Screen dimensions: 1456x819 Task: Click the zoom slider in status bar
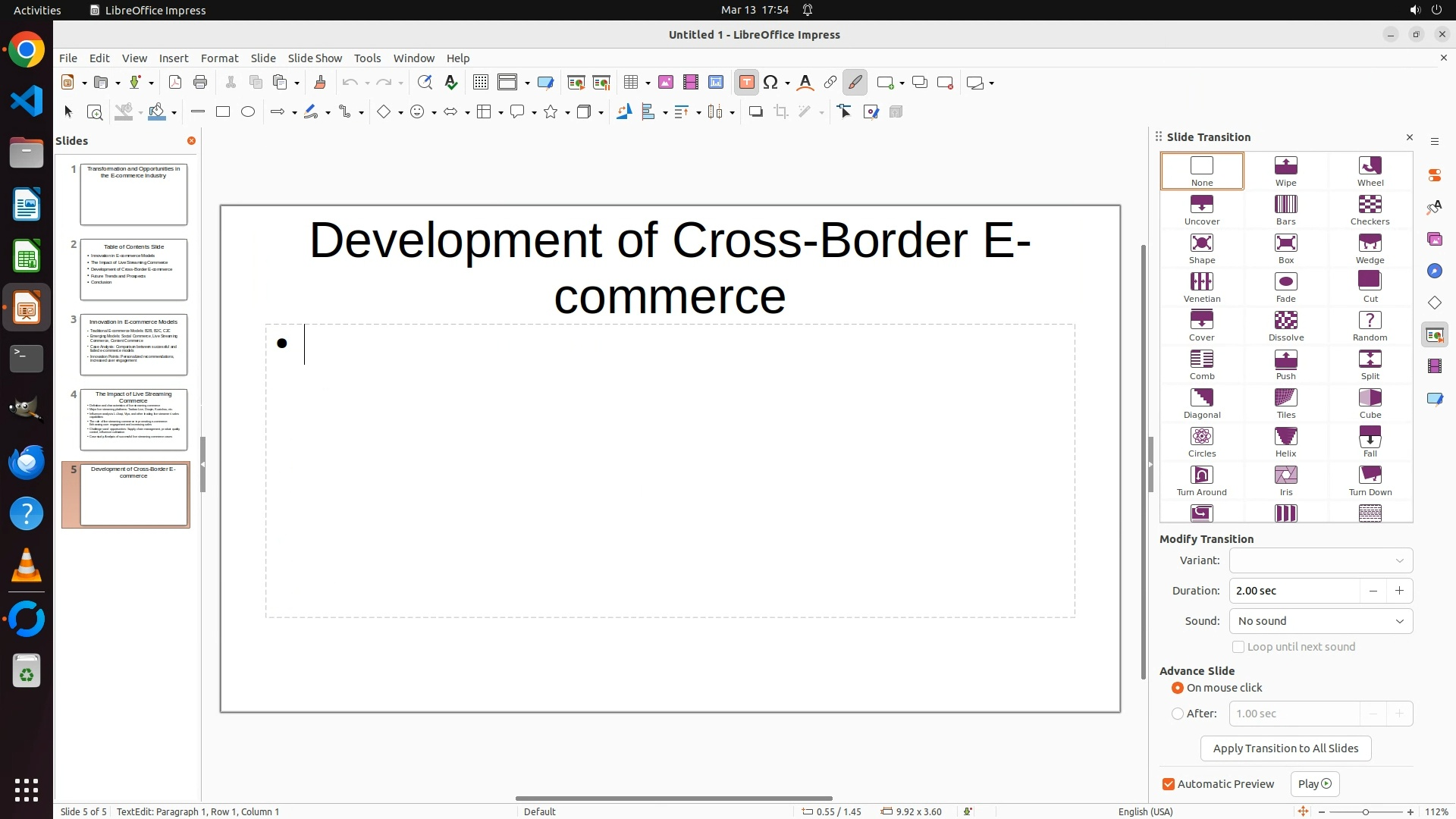point(1365,812)
